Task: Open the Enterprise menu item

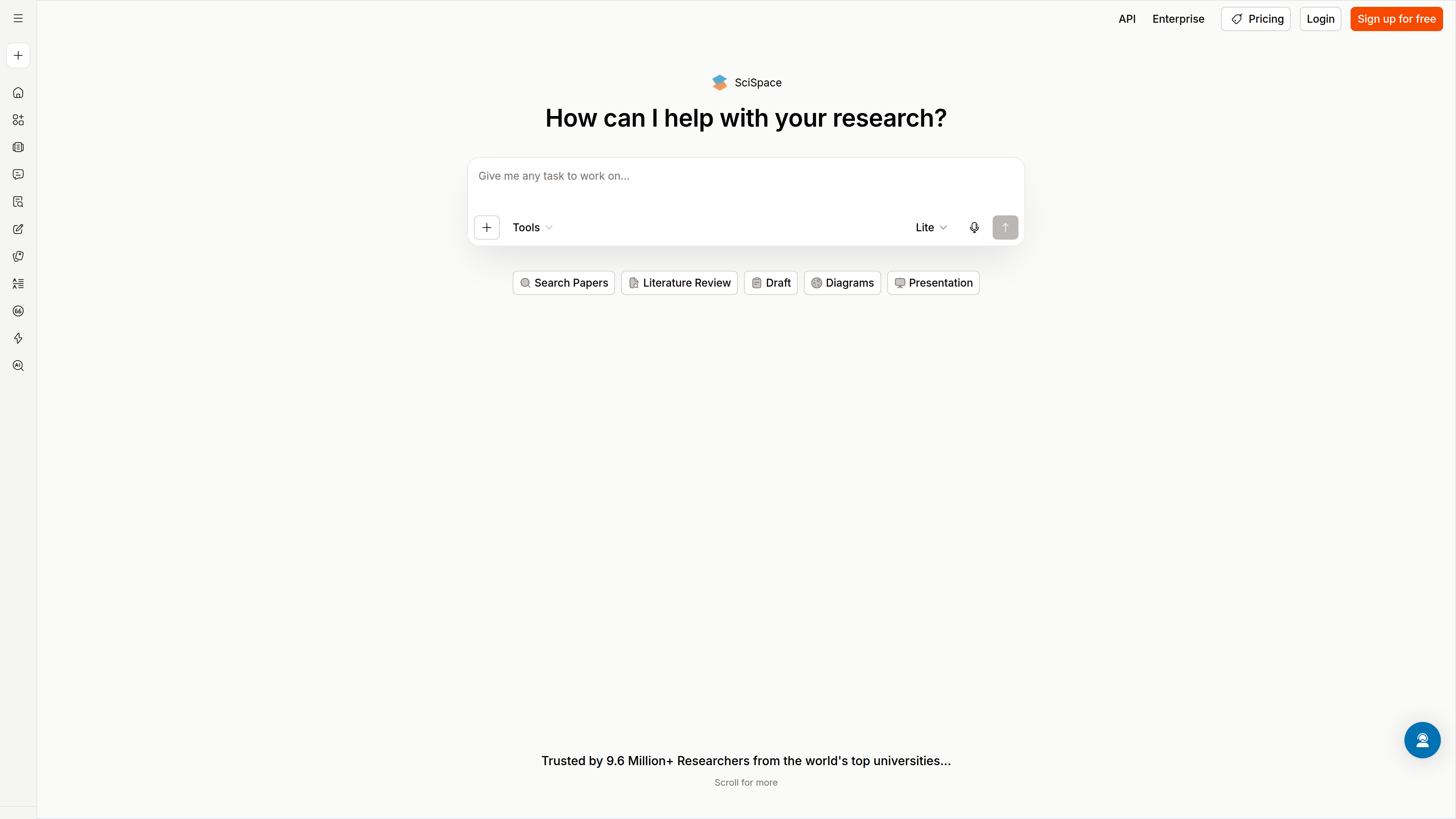Action: pos(1178,19)
